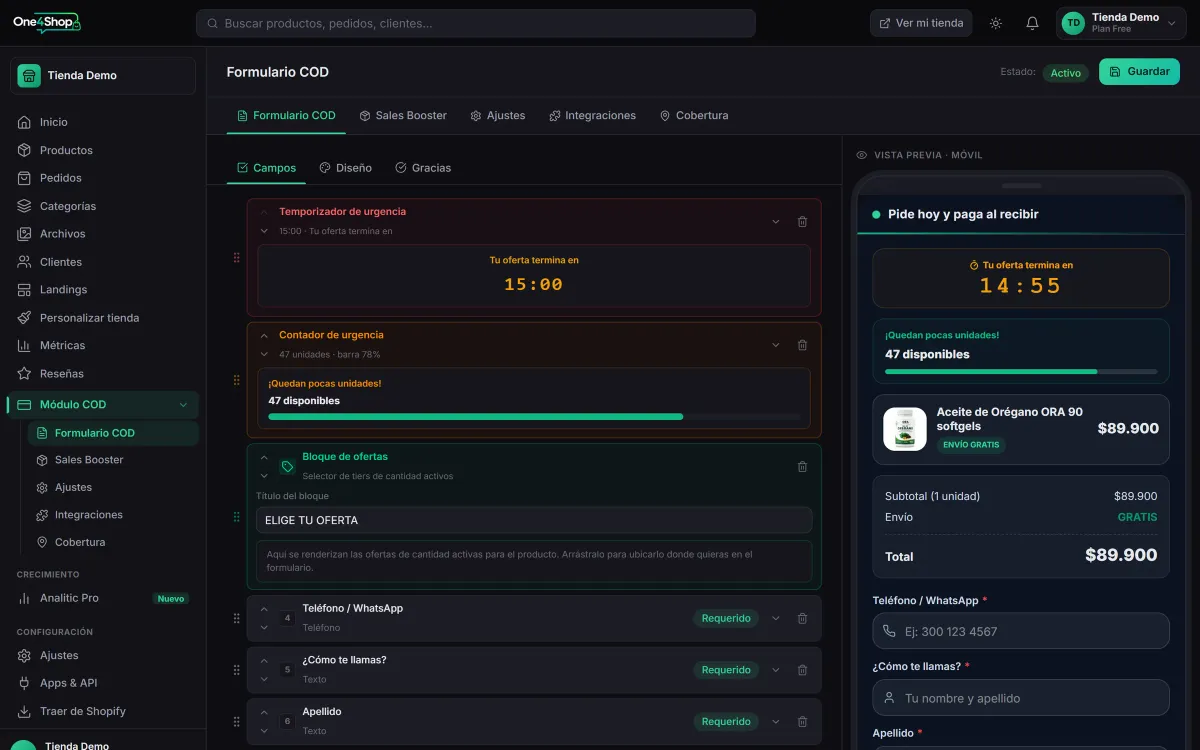Delete the ¿Cómo te llamas? field

[802, 670]
